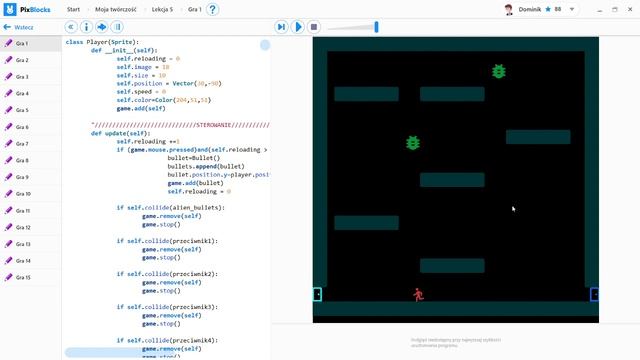Screen dimensions: 640x360
Task: Click the STEROWANIE comment line
Action: pos(180,125)
